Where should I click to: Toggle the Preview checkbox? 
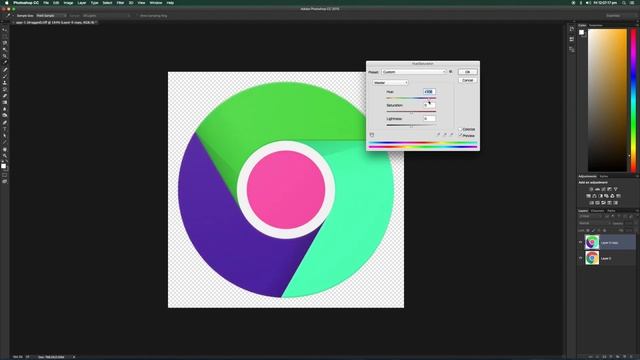(x=460, y=135)
